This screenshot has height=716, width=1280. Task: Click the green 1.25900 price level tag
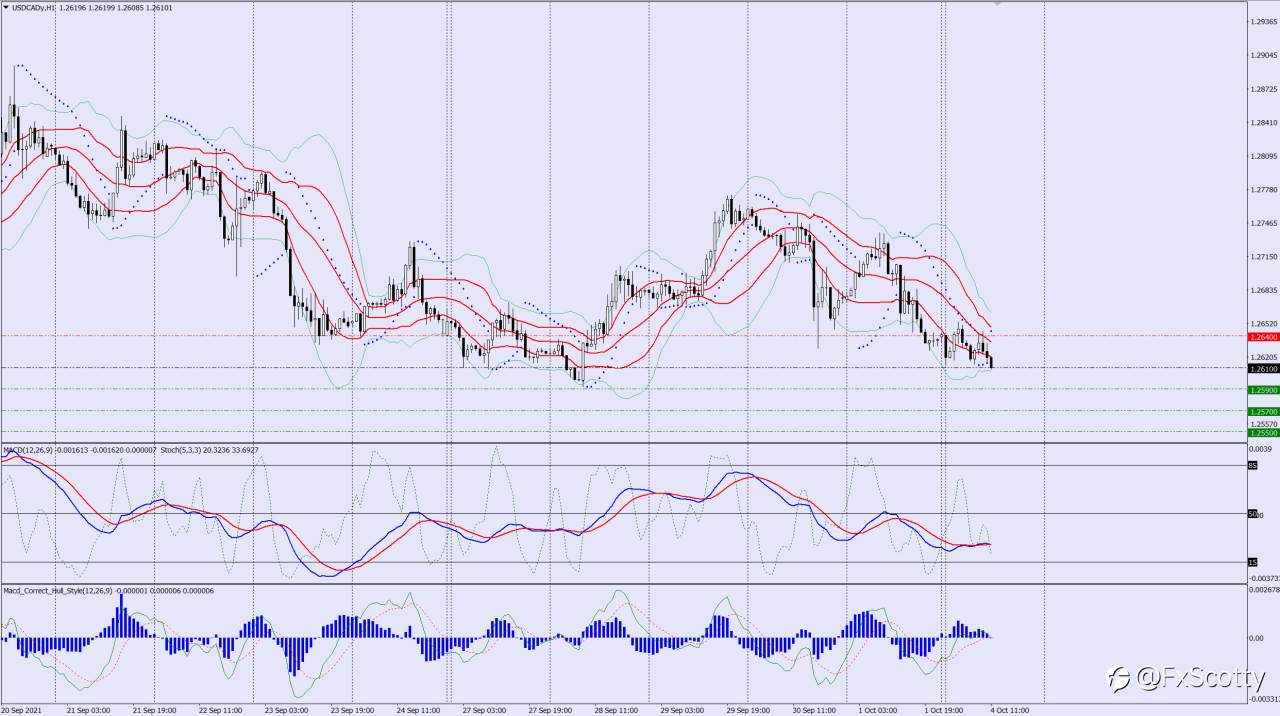pyautogui.click(x=1264, y=390)
